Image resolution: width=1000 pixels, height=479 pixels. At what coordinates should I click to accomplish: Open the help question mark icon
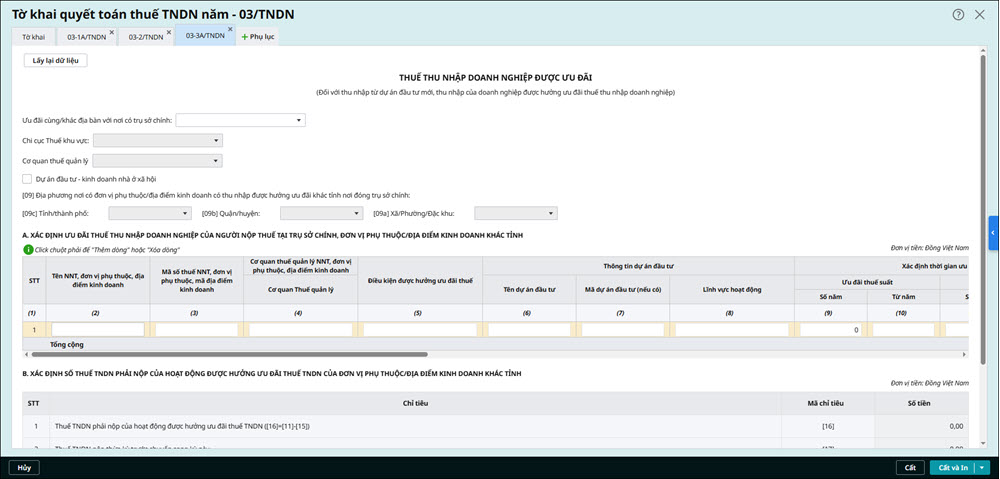[959, 14]
